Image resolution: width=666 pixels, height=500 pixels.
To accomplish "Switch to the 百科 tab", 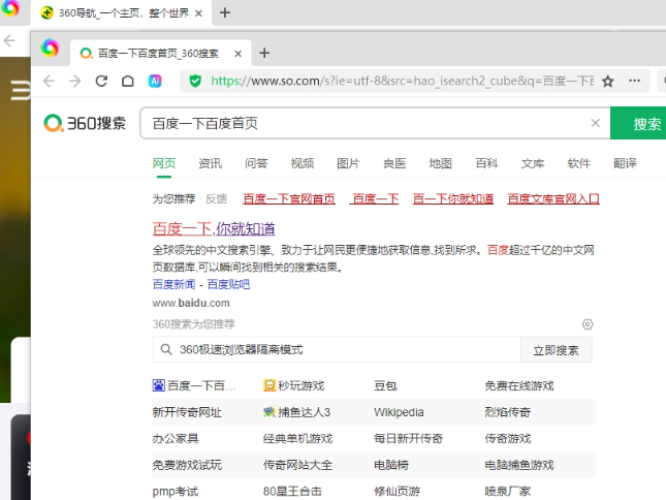I will point(487,163).
